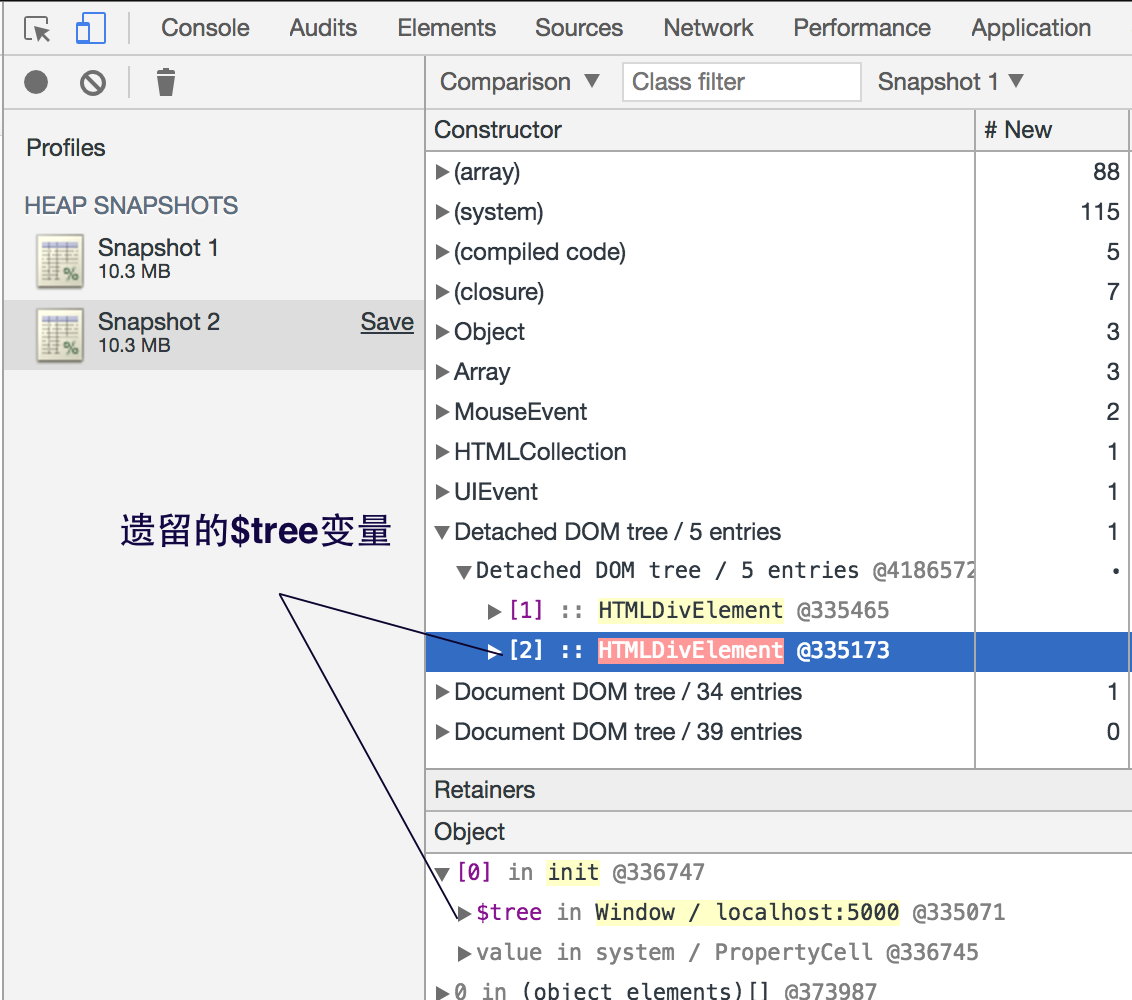
Task: Switch to the Sources tab
Action: point(579,27)
